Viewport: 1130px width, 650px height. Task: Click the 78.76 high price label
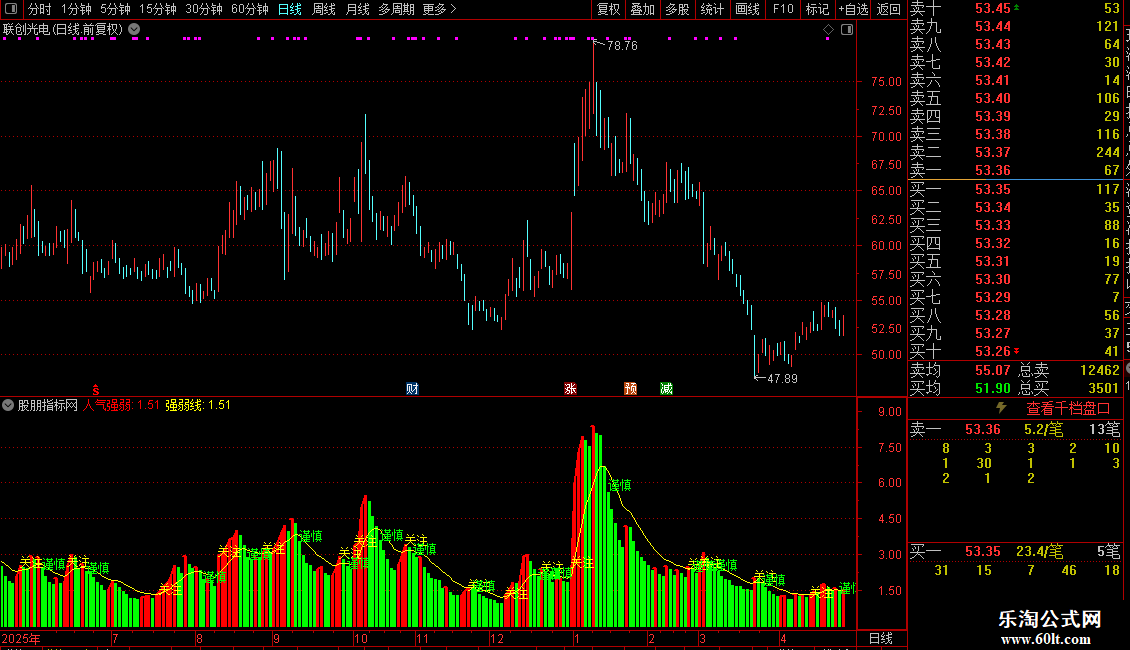coord(622,45)
